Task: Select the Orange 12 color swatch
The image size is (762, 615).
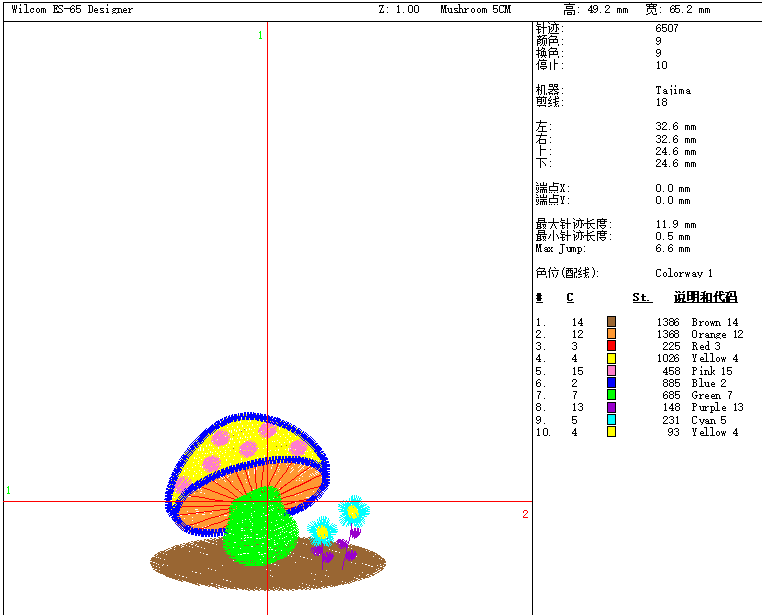Action: 611,334
